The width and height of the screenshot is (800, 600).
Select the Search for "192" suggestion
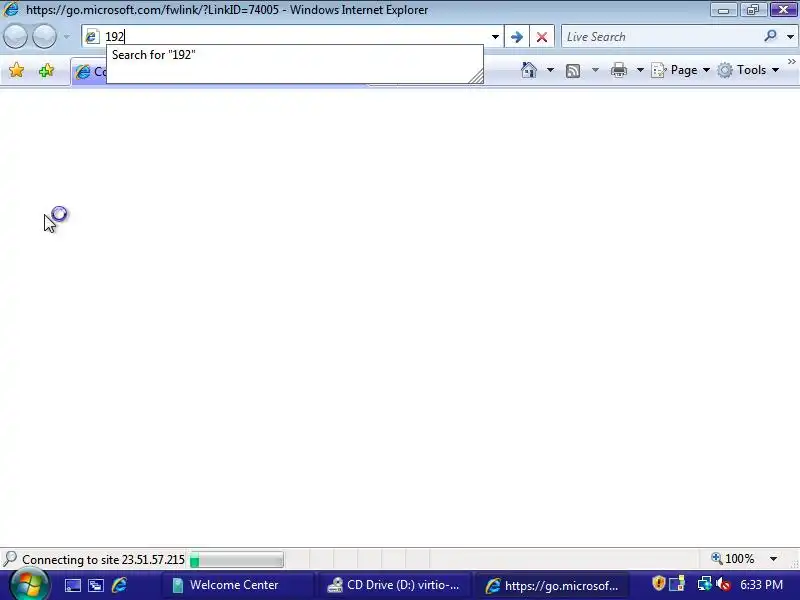click(294, 55)
